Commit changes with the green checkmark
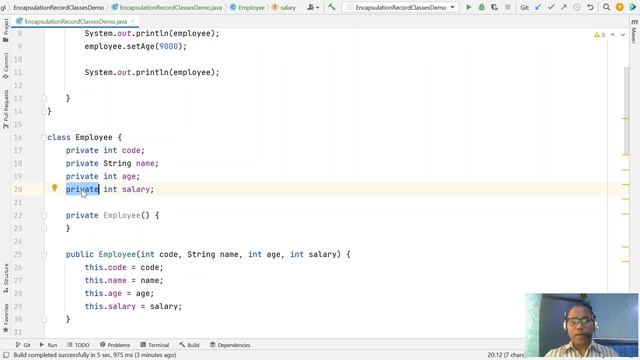 click(551, 7)
